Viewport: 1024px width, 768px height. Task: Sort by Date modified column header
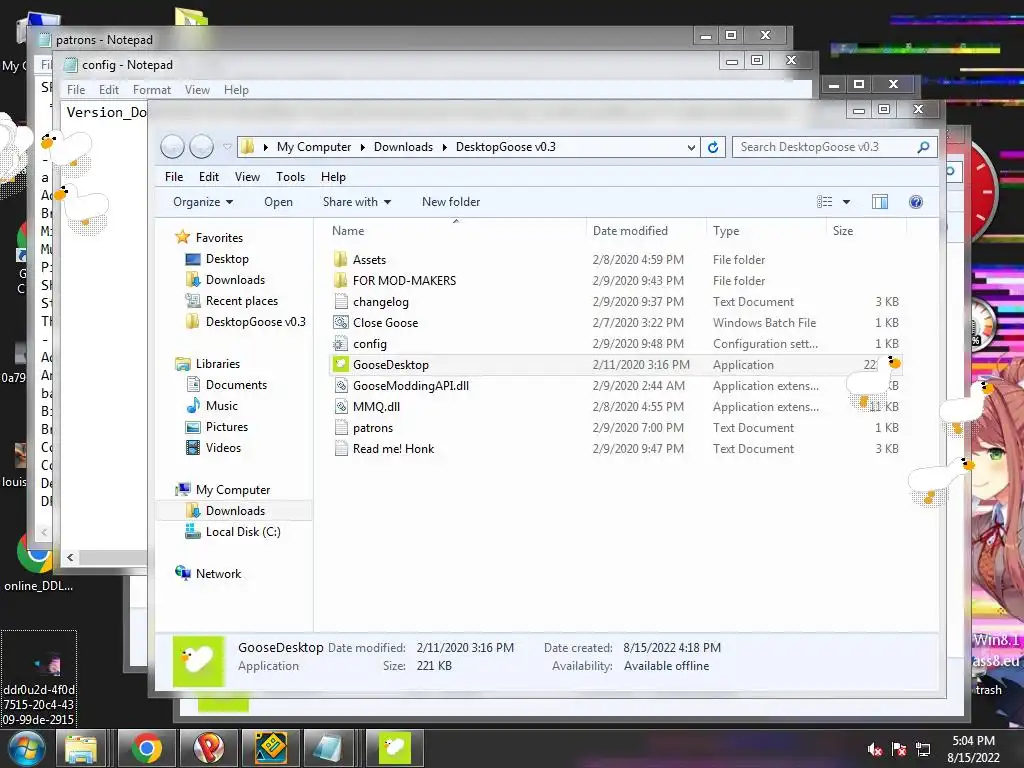(x=630, y=231)
